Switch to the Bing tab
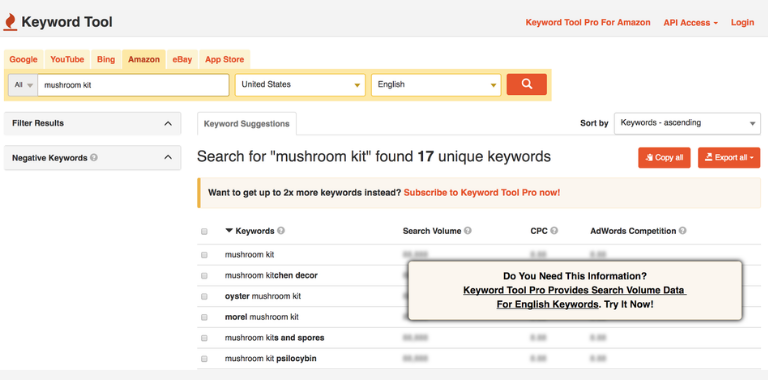 [106, 59]
